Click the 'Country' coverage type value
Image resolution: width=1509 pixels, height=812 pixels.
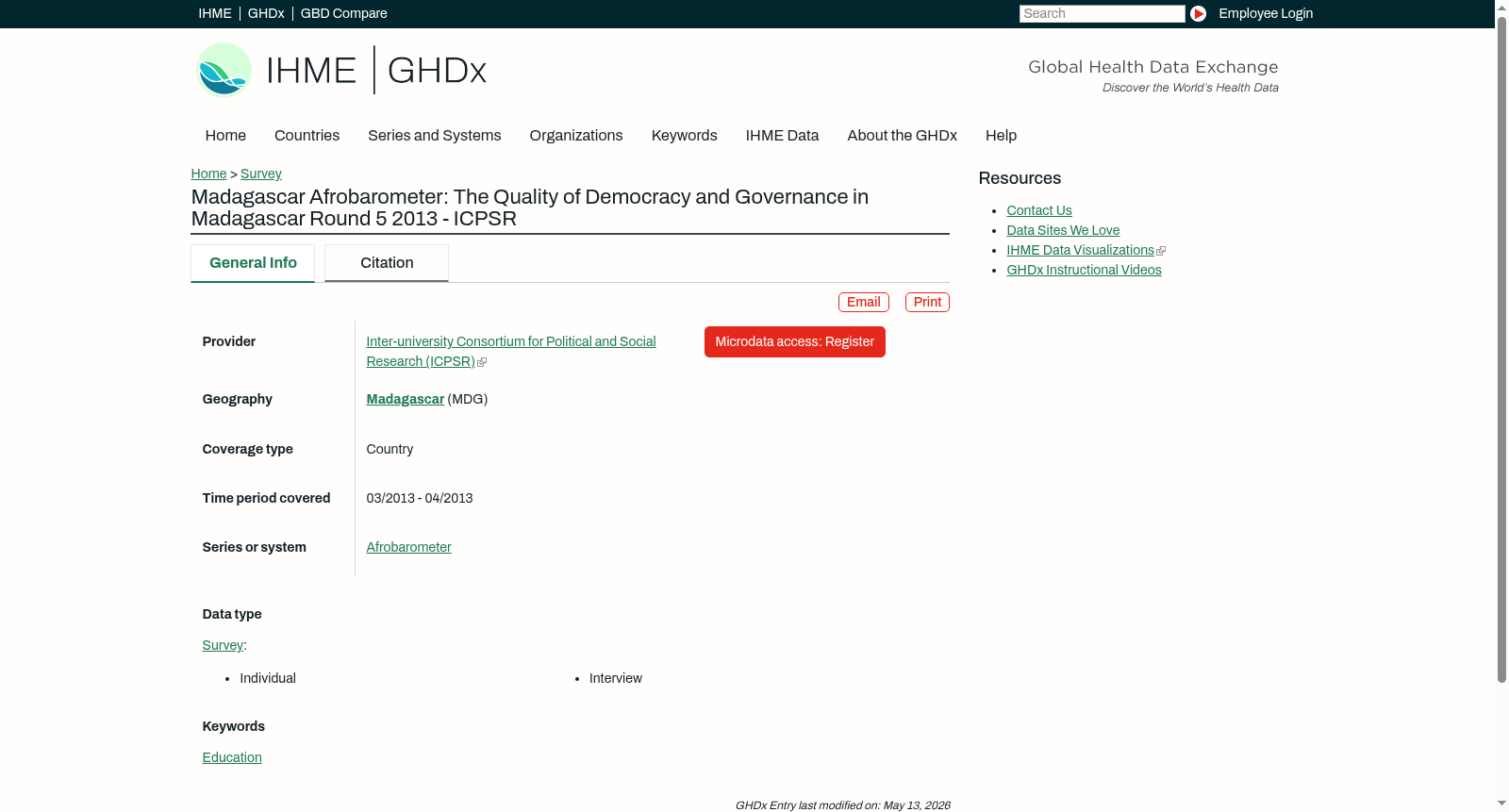click(x=390, y=449)
